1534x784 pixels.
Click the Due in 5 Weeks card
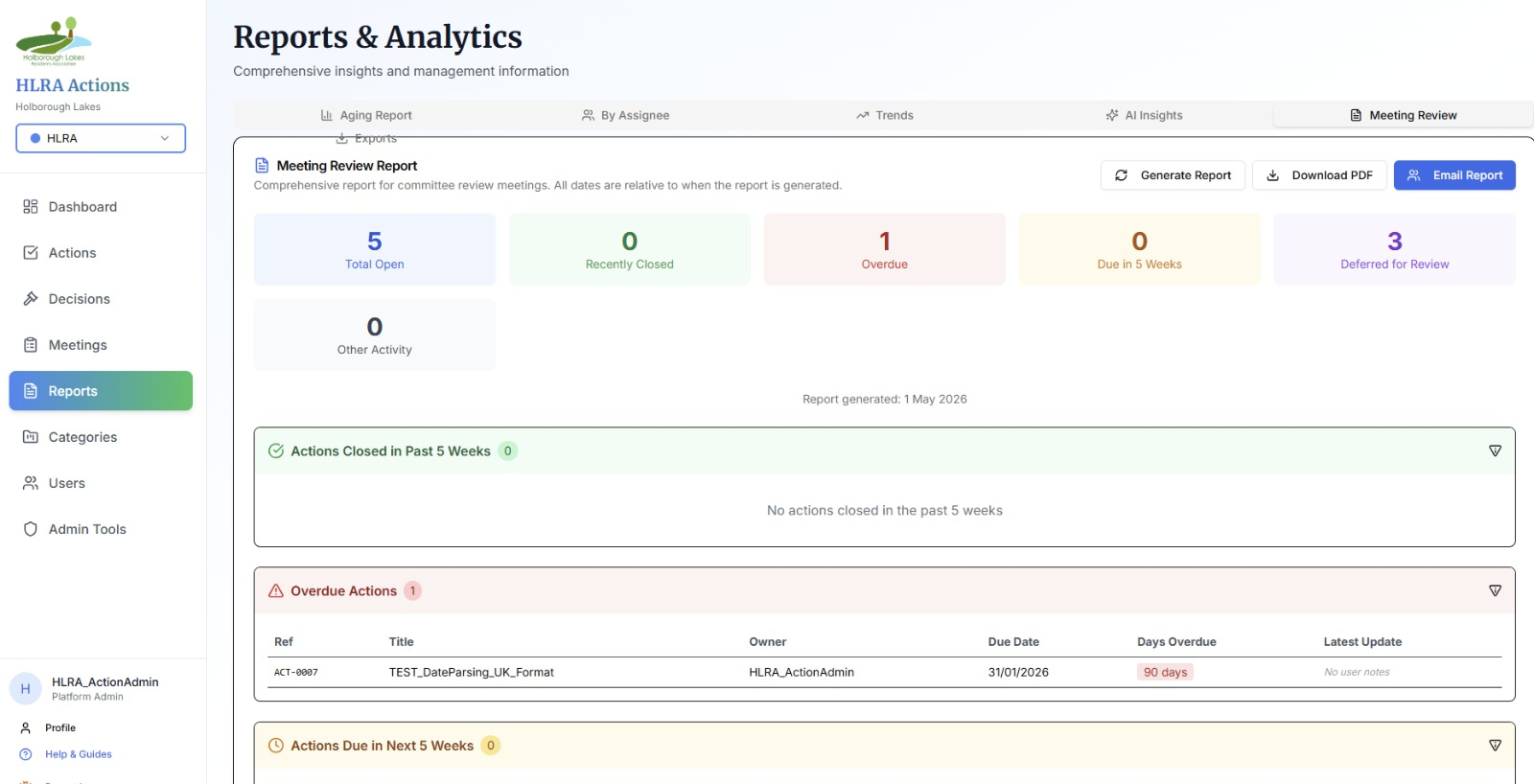1140,249
